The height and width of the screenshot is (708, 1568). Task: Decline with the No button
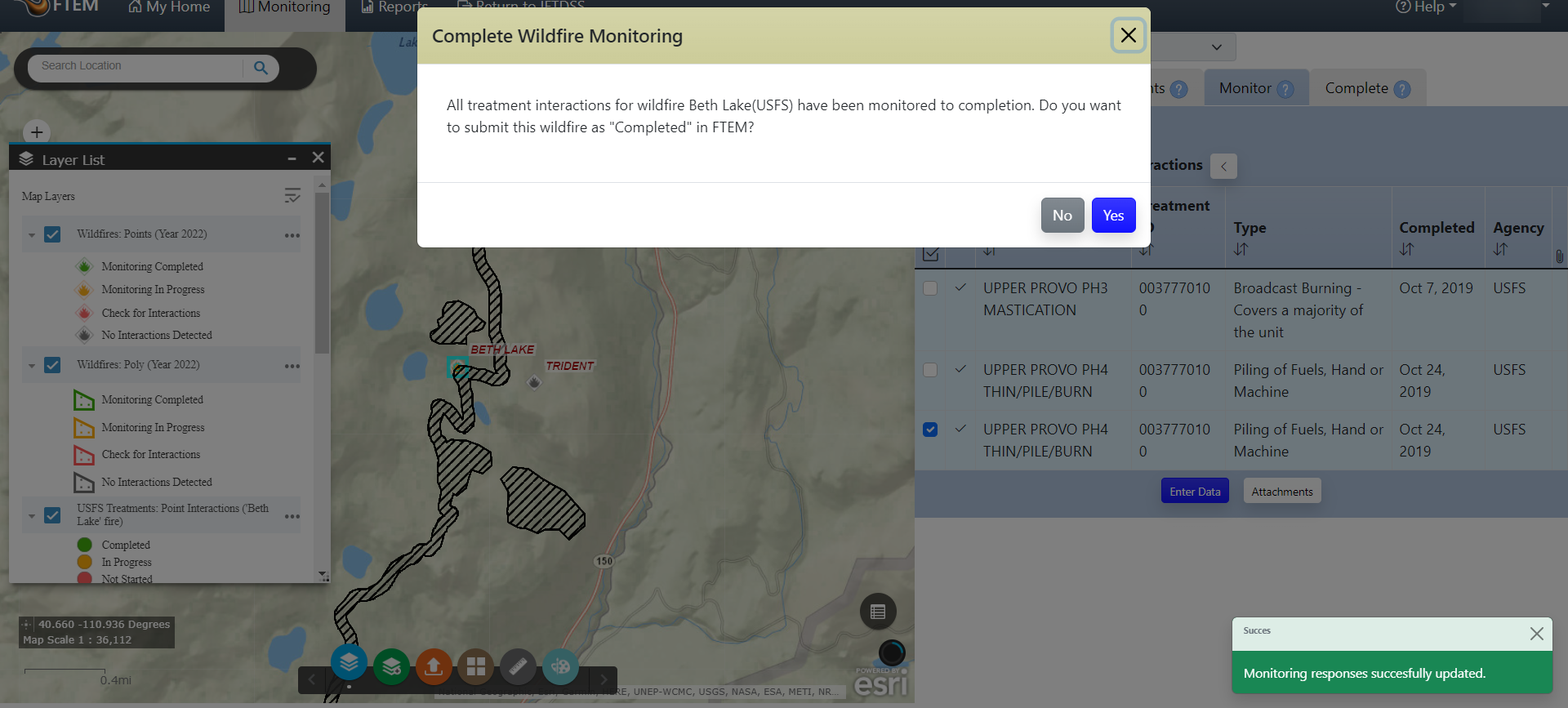point(1062,216)
